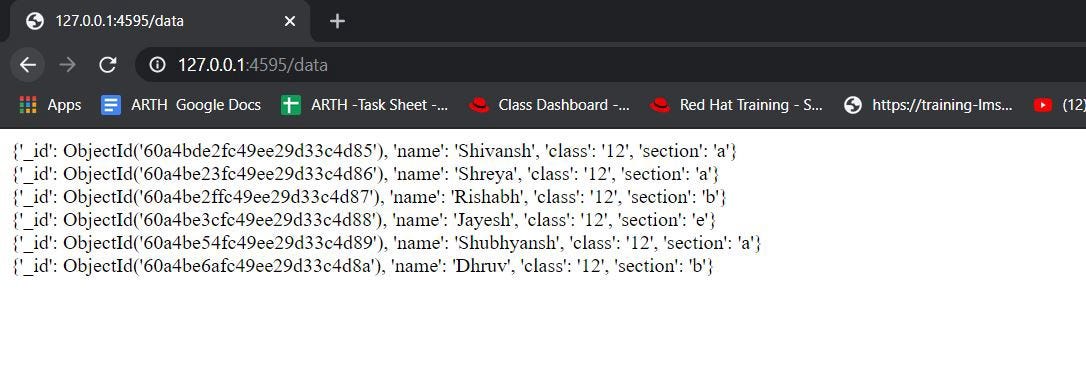Open site information icon in address bar
1086x374 pixels.
pyautogui.click(x=158, y=65)
